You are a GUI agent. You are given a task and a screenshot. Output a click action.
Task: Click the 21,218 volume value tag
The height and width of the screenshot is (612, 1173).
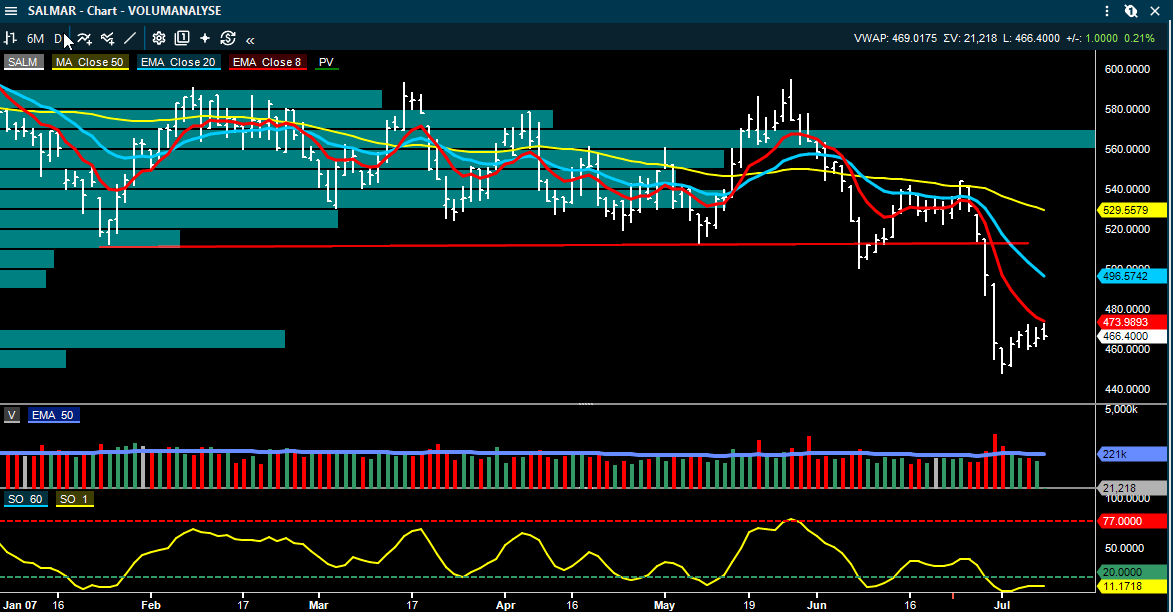pyautogui.click(x=1131, y=488)
